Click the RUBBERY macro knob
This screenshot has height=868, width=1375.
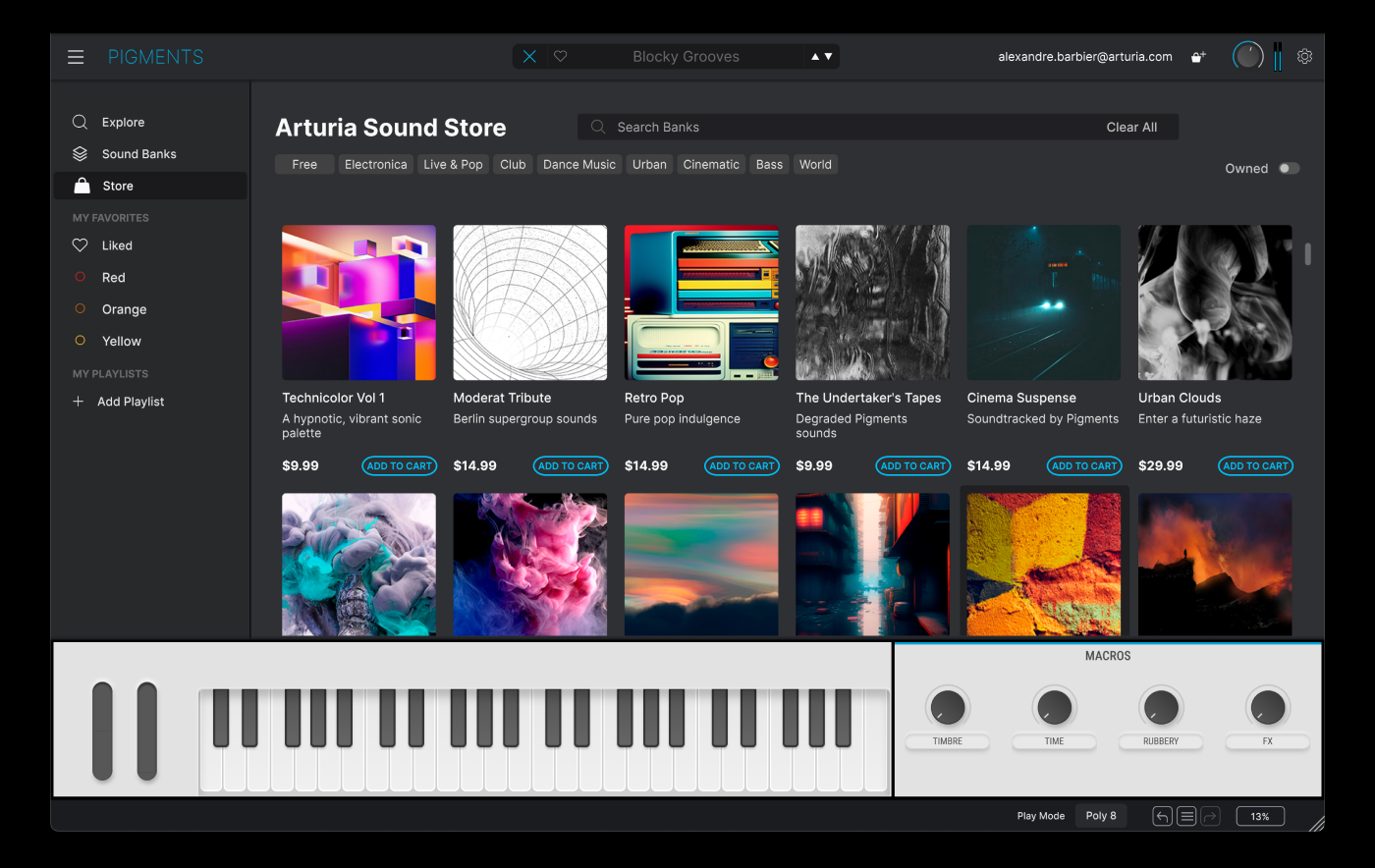tap(1161, 707)
